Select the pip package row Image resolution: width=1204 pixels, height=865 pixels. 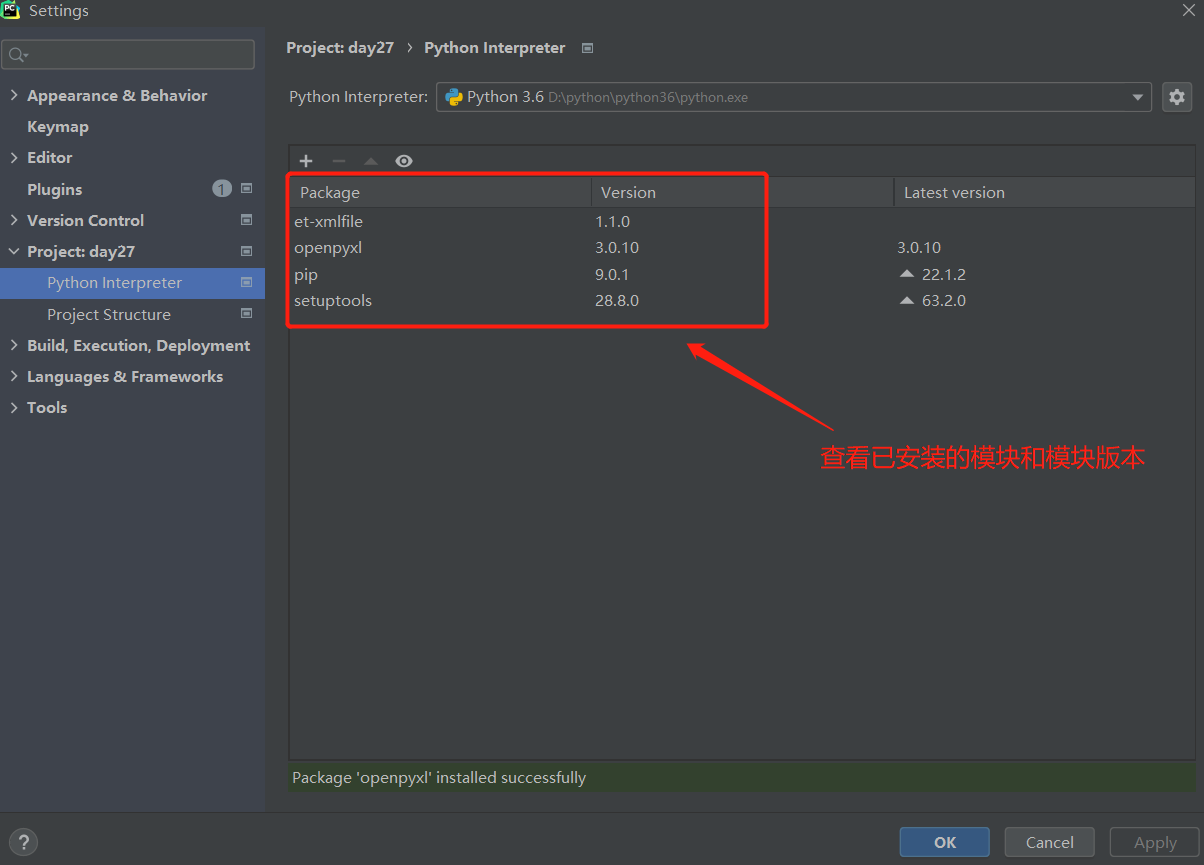[x=742, y=274]
